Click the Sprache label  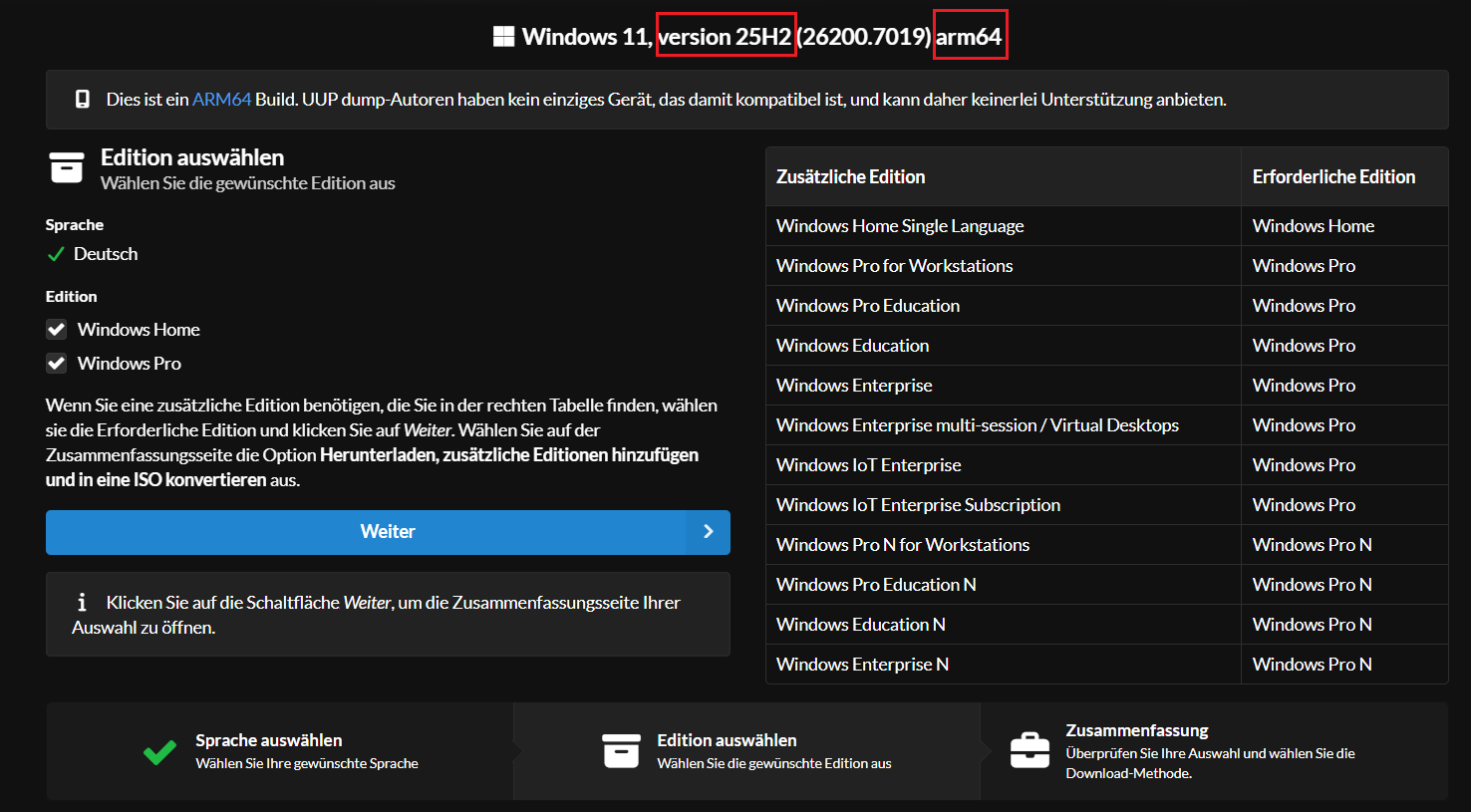pos(75,225)
